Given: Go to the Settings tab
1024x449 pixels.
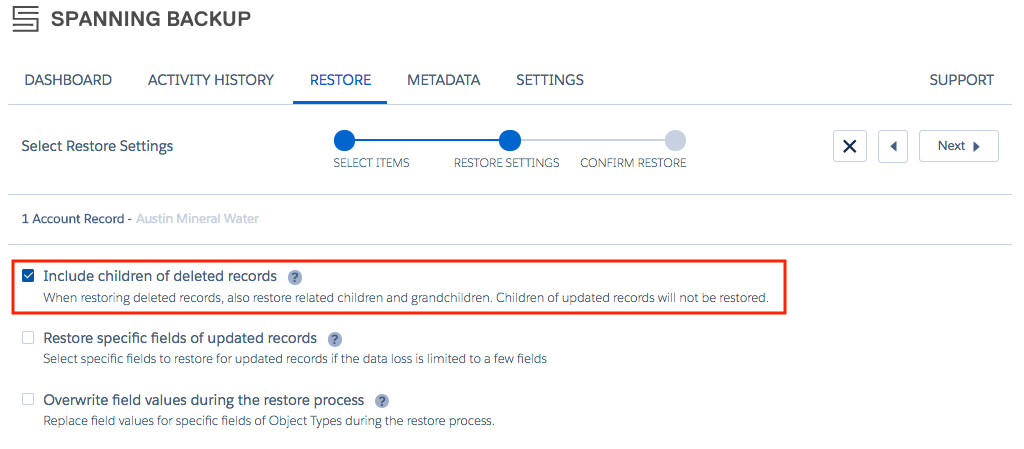Looking at the screenshot, I should coord(550,80).
